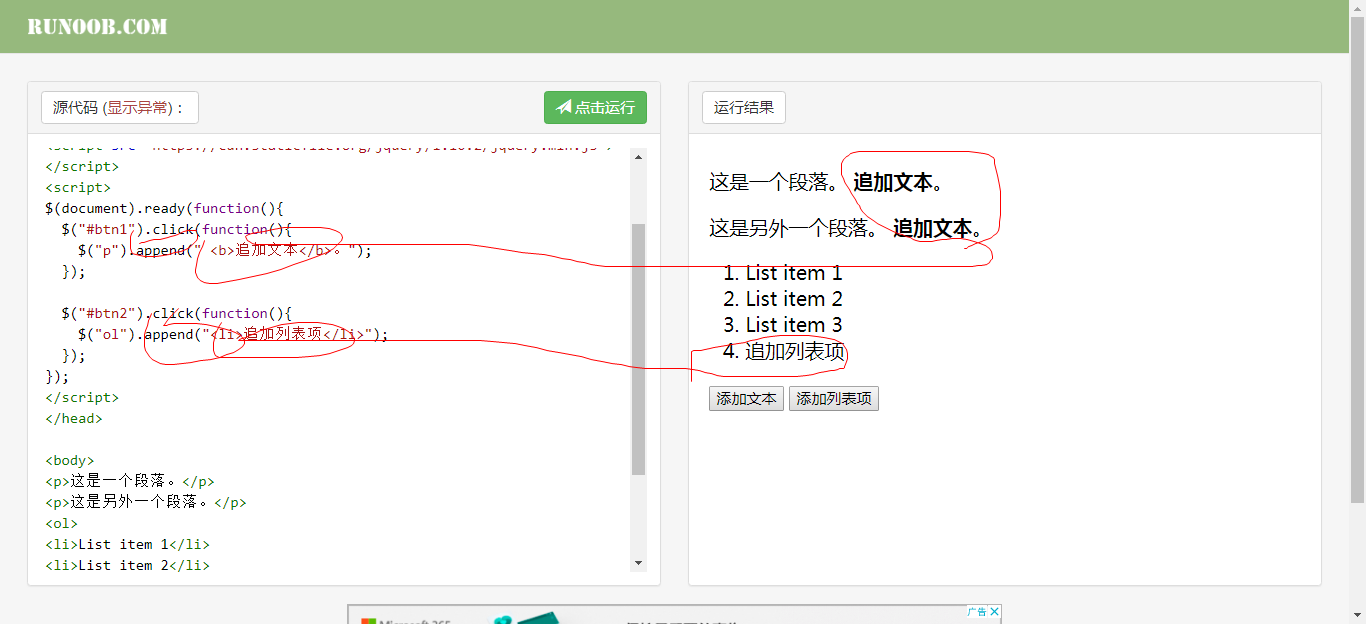Click code line $("#btn1").click(function(){
1366x624 pixels.
[x=176, y=229]
